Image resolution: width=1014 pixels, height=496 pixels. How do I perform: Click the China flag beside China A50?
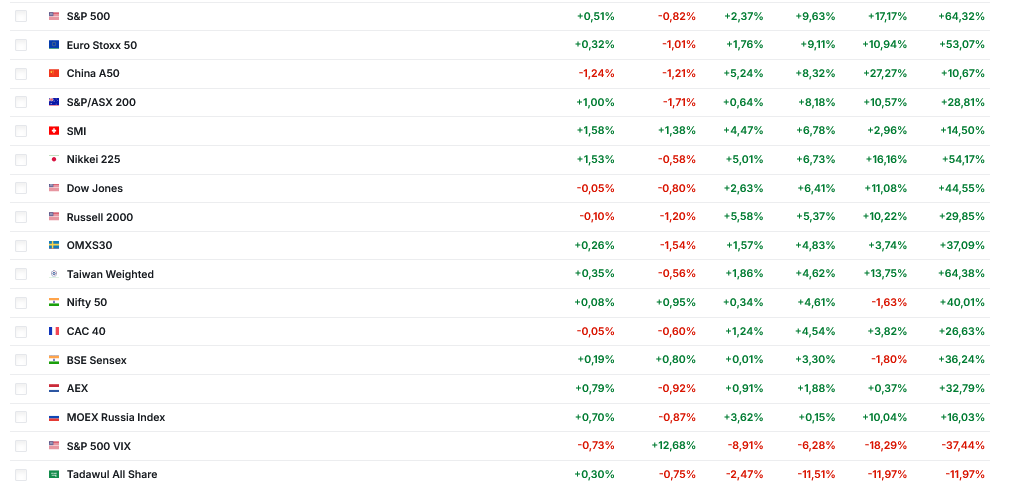[54, 73]
